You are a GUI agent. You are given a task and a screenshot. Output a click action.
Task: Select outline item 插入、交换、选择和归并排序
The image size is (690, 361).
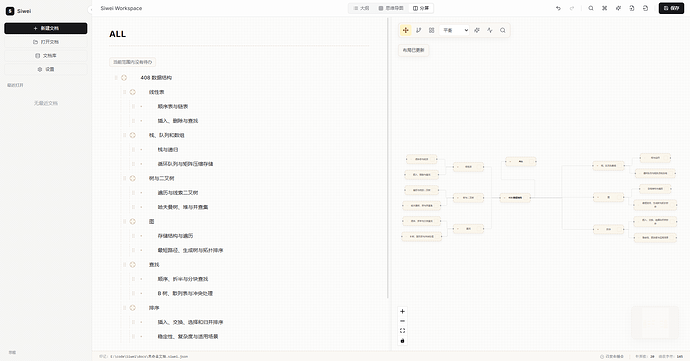click(190, 322)
